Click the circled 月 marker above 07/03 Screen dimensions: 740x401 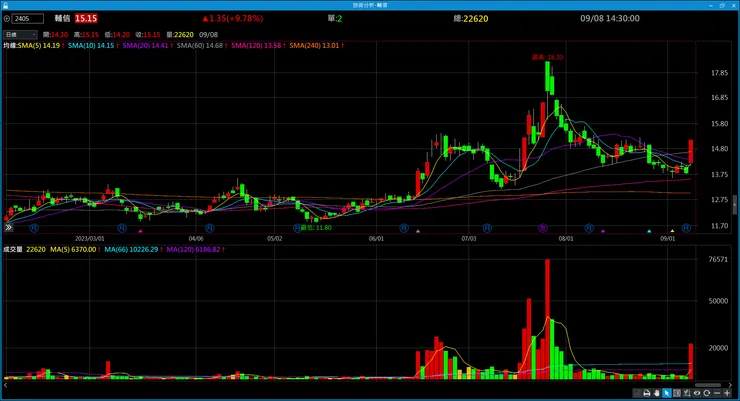point(487,228)
